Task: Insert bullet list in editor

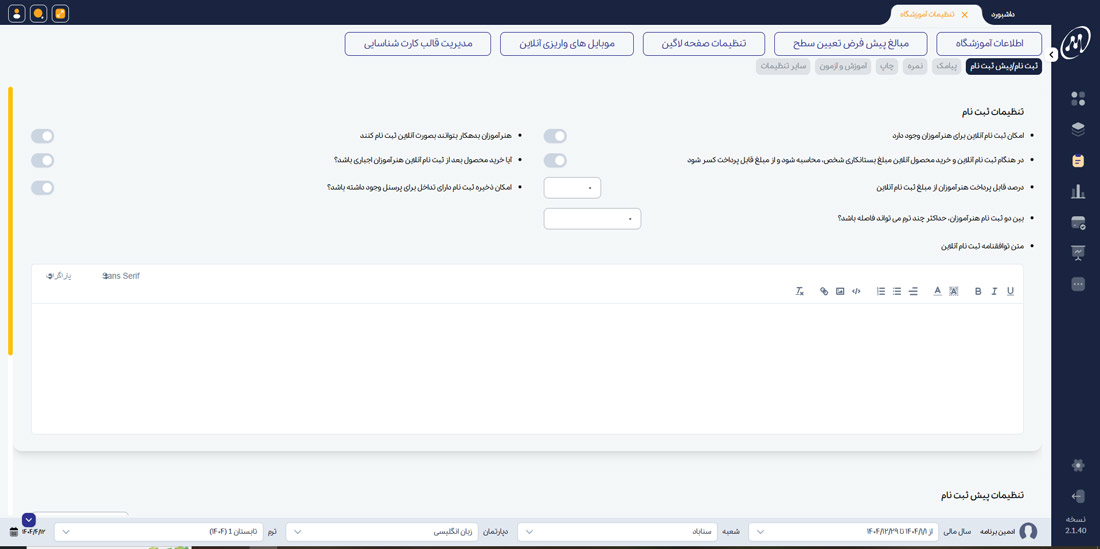Action: point(897,292)
